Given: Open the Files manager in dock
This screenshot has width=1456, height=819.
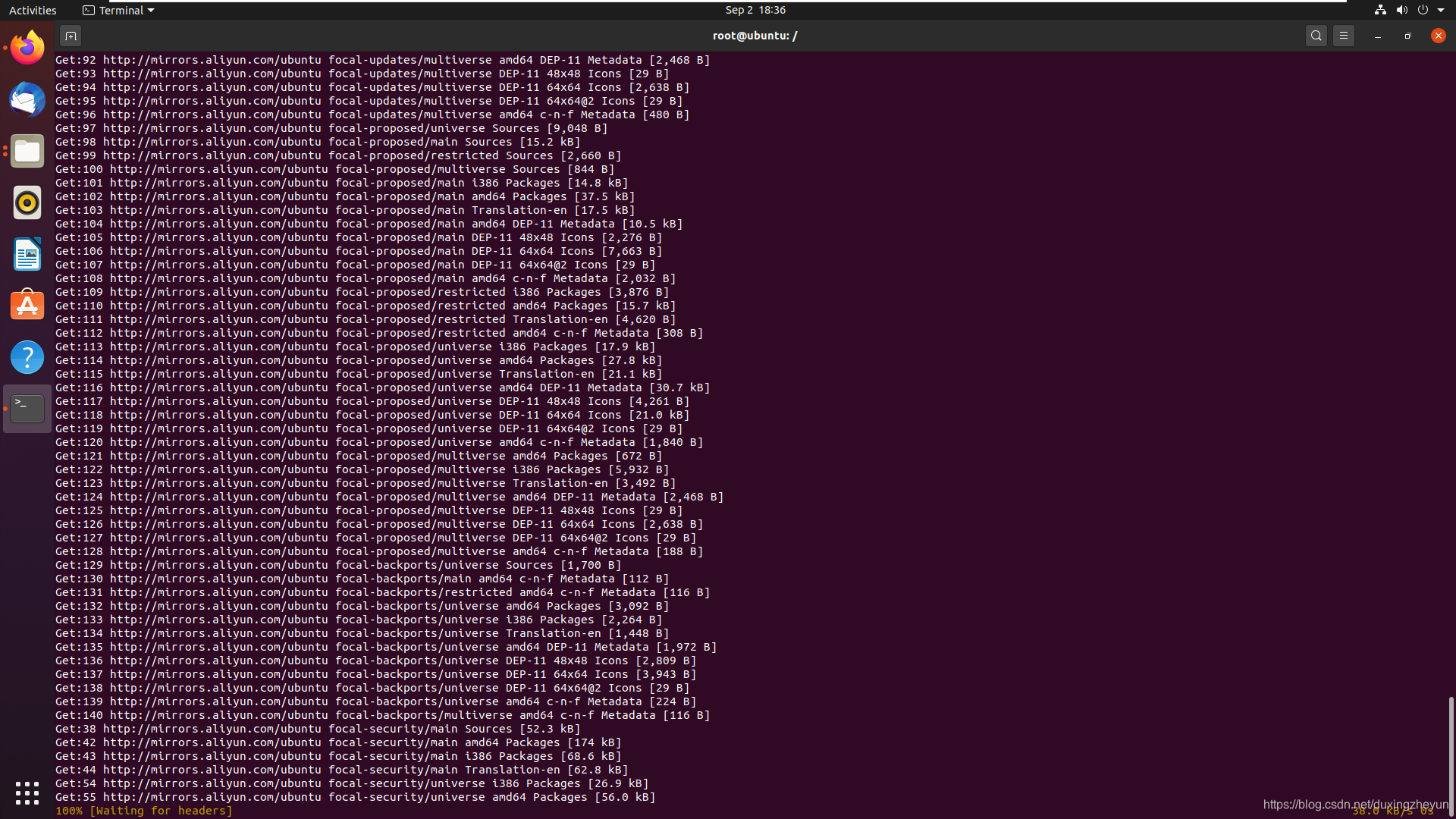Looking at the screenshot, I should coord(27,151).
